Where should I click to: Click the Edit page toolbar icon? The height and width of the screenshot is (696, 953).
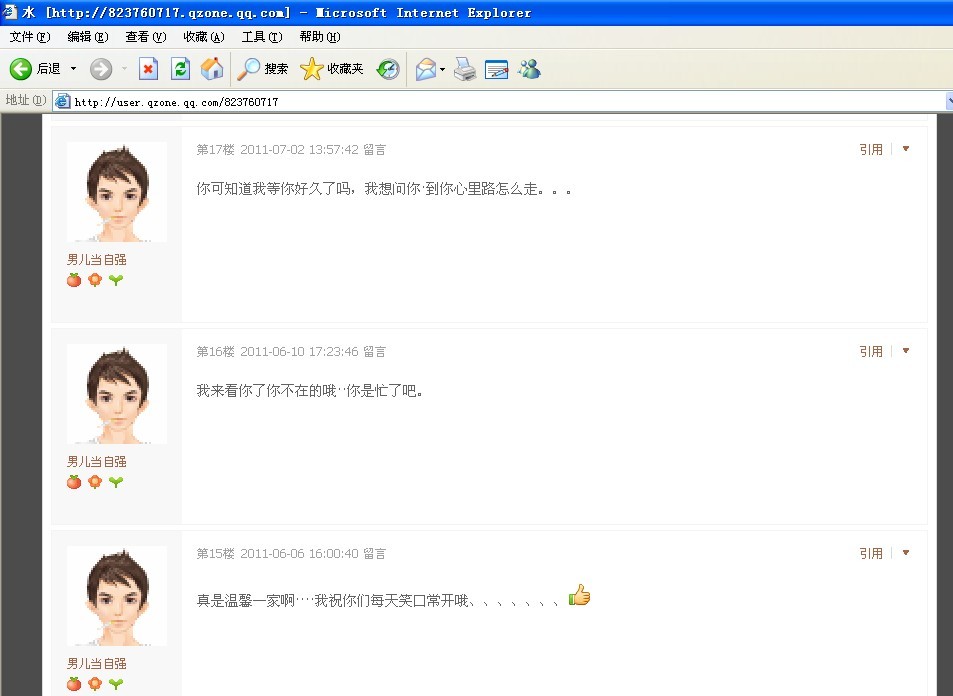497,69
